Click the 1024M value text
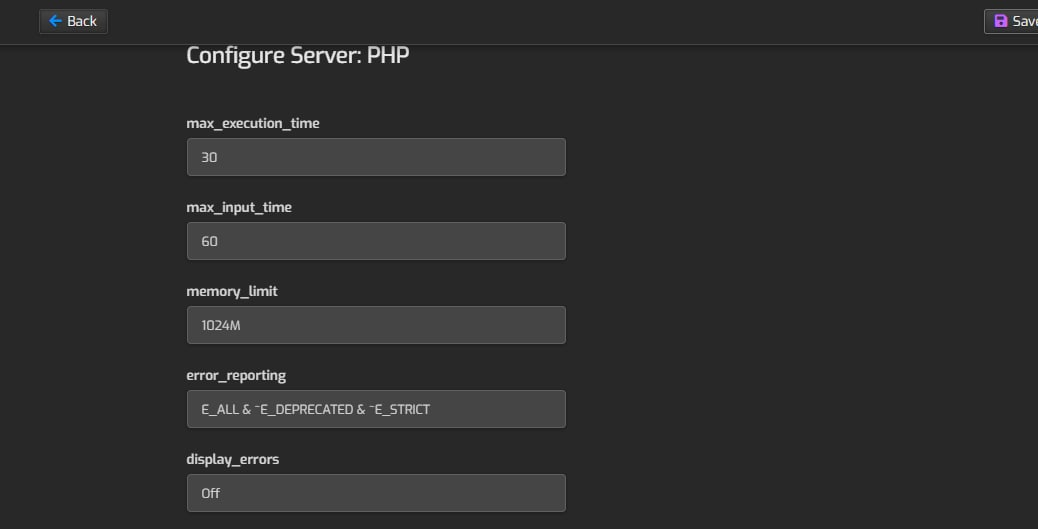Viewport: 1038px width, 529px height. (x=220, y=325)
